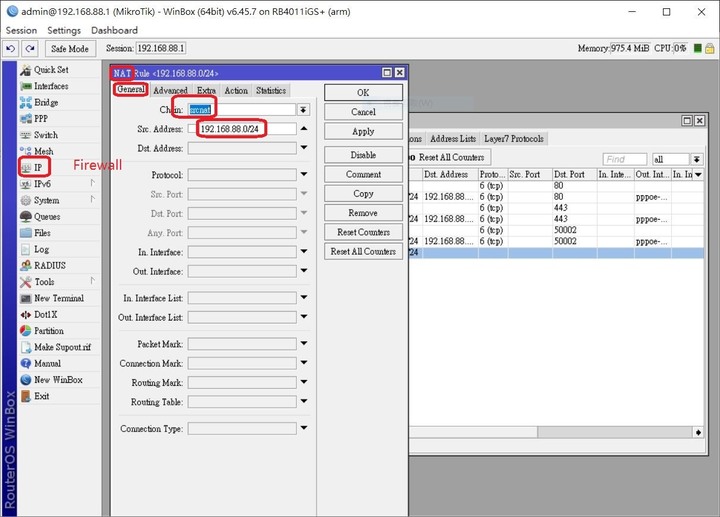
Task: Click Reset All Counters in Firewall window toolbar
Action: tap(450, 157)
